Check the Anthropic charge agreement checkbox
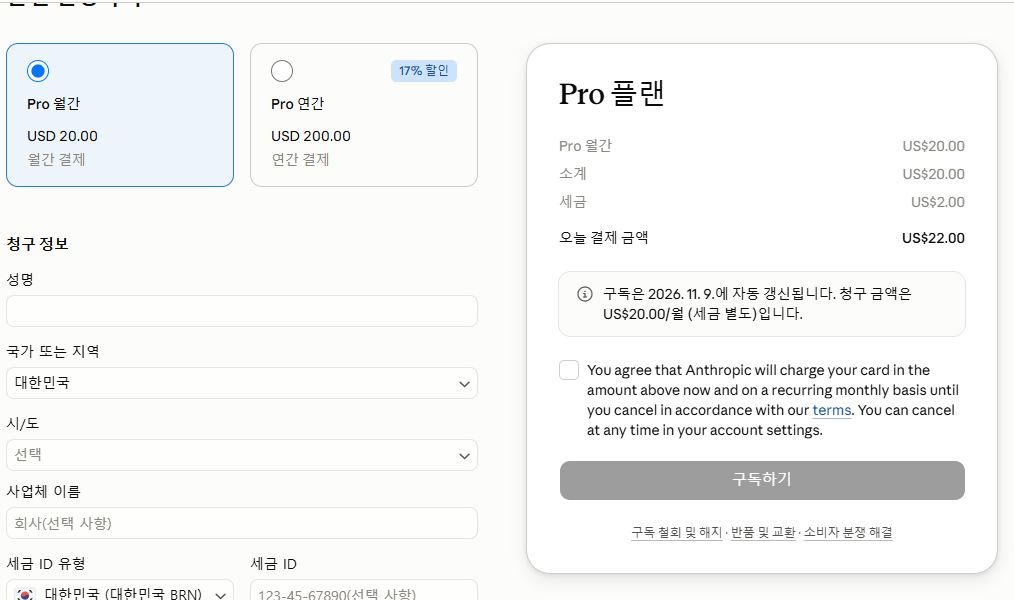This screenshot has width=1014, height=600. (x=569, y=370)
